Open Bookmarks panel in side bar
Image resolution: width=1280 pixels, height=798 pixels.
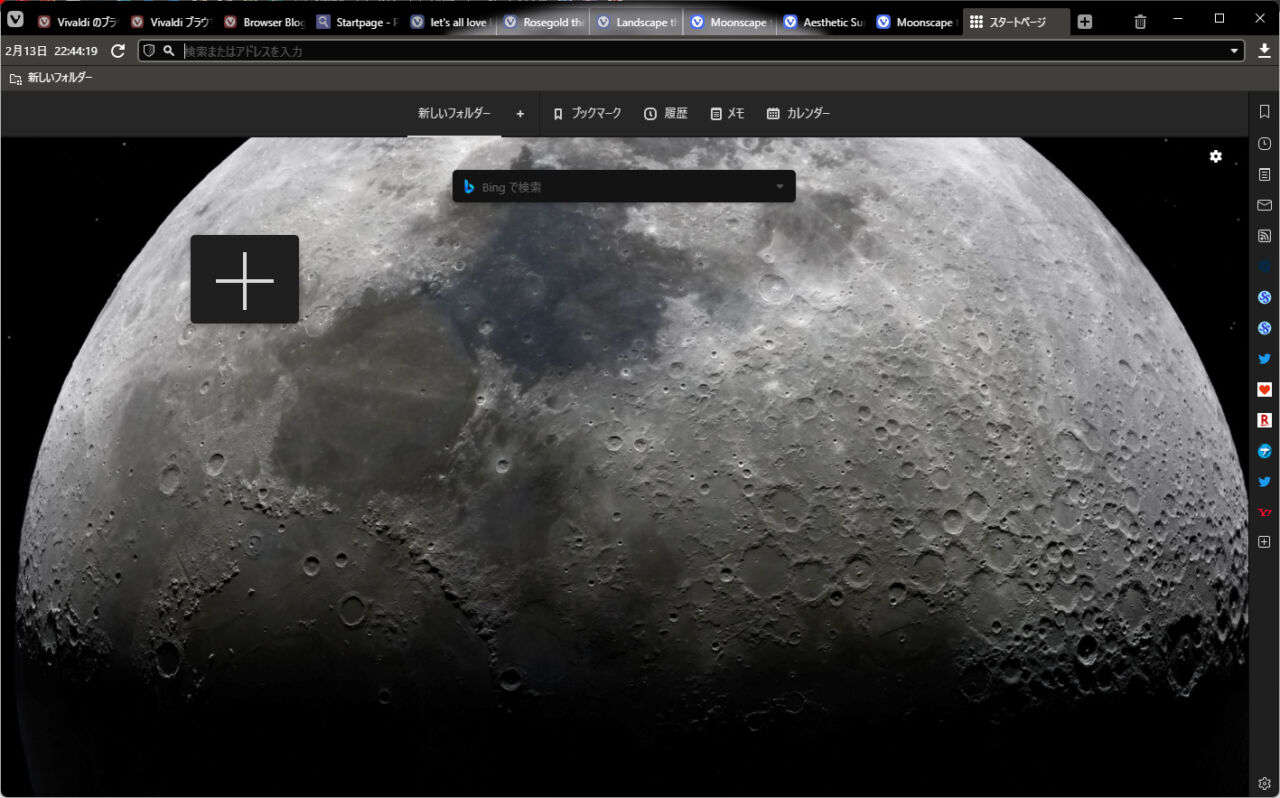click(x=1264, y=112)
